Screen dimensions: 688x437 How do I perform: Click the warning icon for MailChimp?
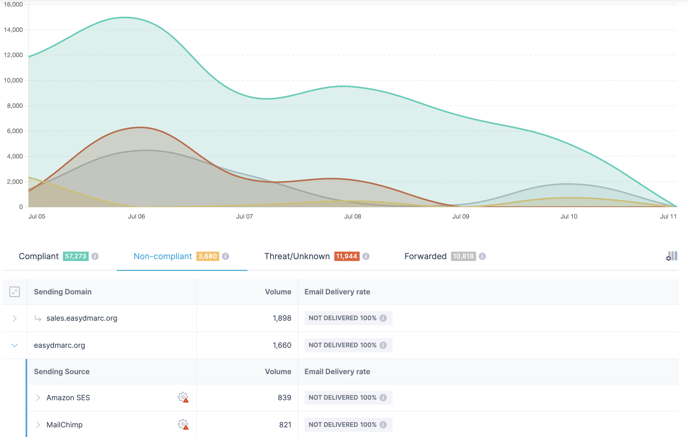click(183, 425)
